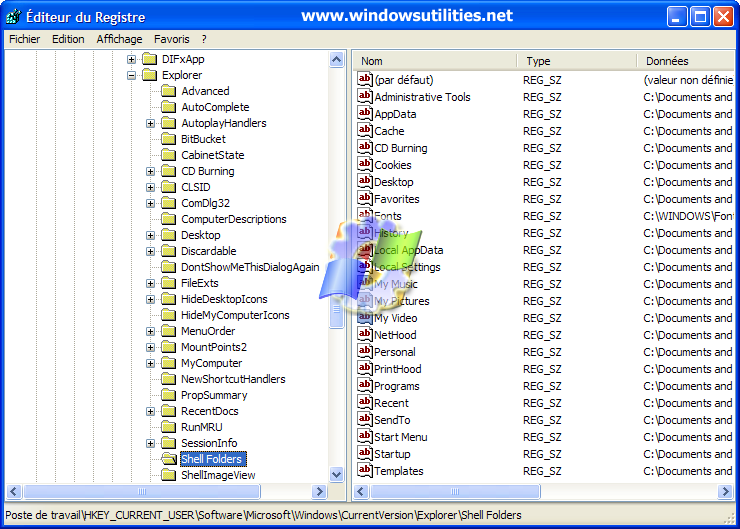Click values pane scroll right arrow

pos(725,492)
